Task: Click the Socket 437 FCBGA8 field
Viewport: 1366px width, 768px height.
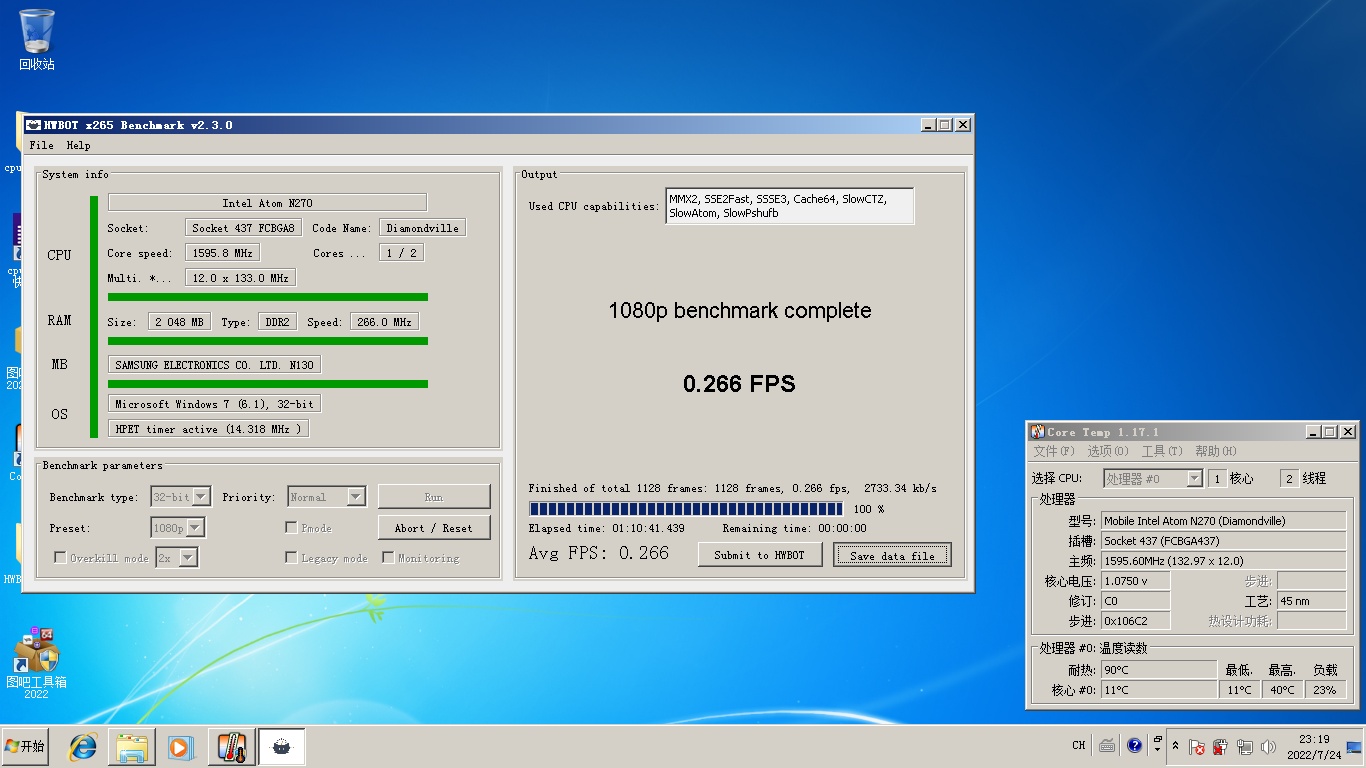Action: click(243, 228)
